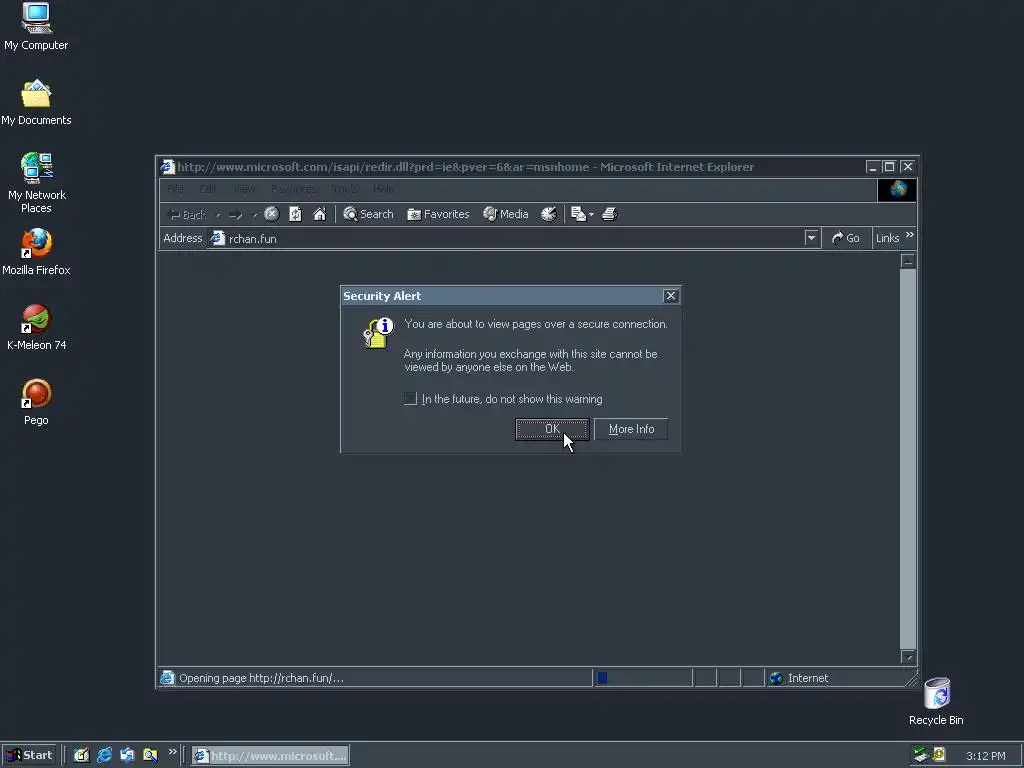Minimize the Internet Explorer window
Screen dimensions: 1024x768
click(x=872, y=167)
